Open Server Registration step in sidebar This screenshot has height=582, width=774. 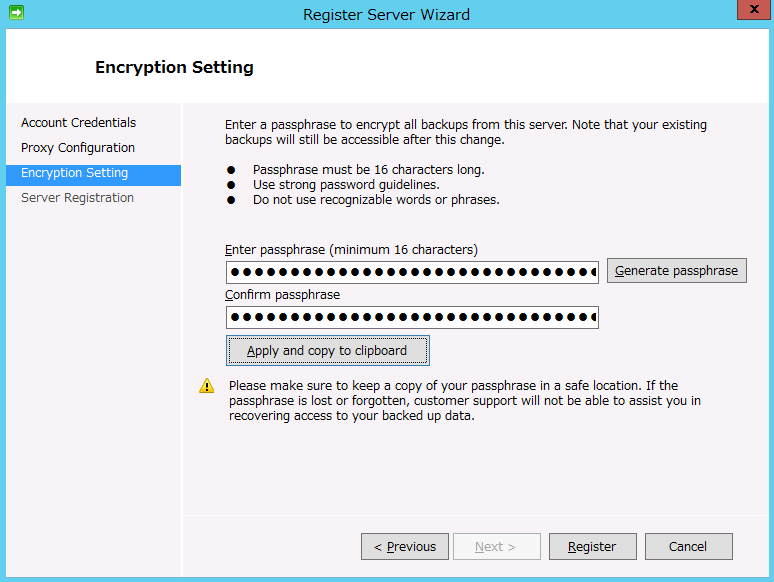pos(77,198)
